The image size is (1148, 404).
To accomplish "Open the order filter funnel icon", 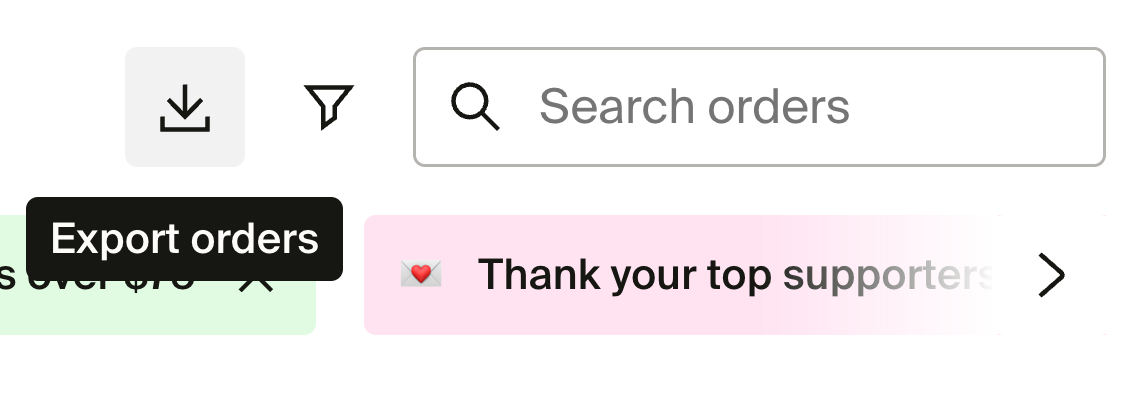I will 328,107.
